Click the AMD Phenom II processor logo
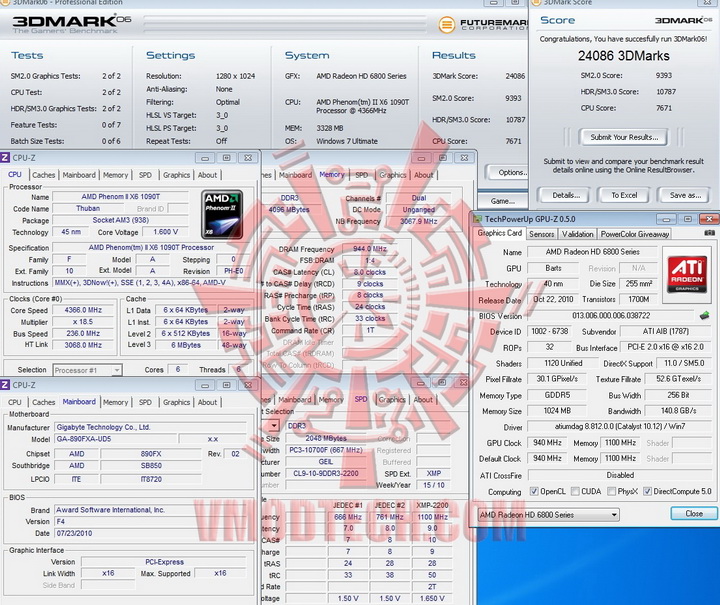The height and width of the screenshot is (605, 720). [x=222, y=214]
